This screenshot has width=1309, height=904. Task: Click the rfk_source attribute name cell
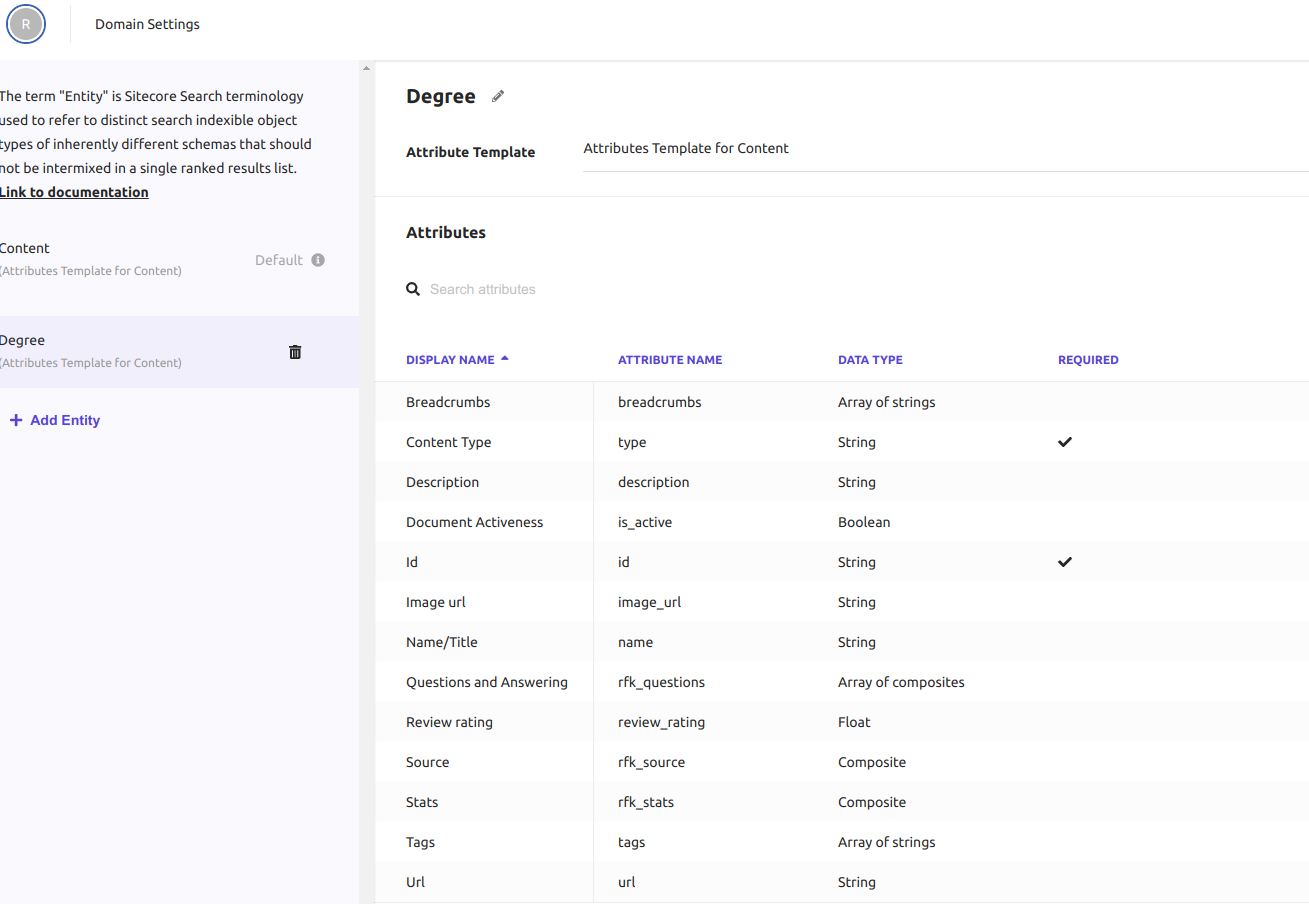pos(652,762)
